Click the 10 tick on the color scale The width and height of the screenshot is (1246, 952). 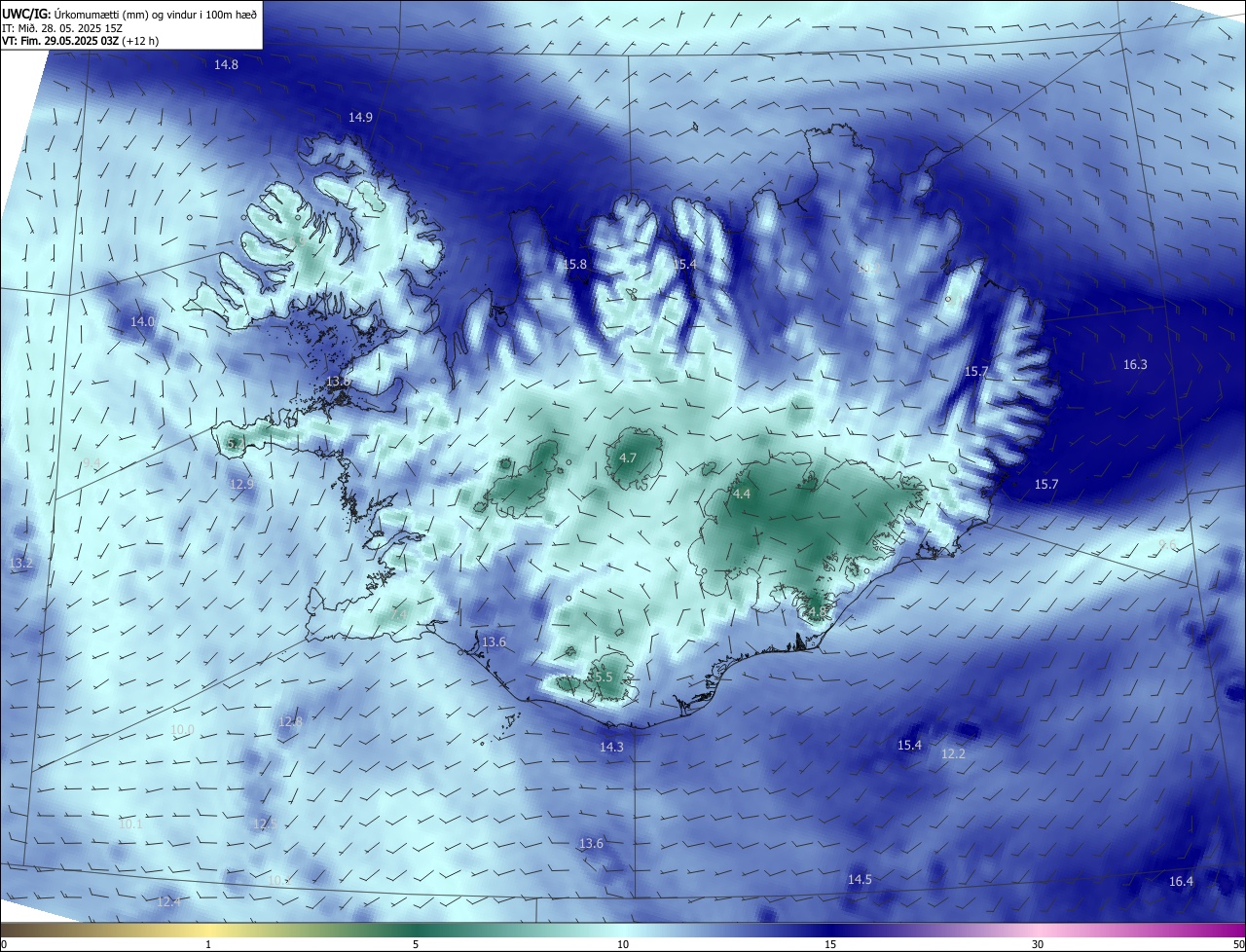pos(623,944)
